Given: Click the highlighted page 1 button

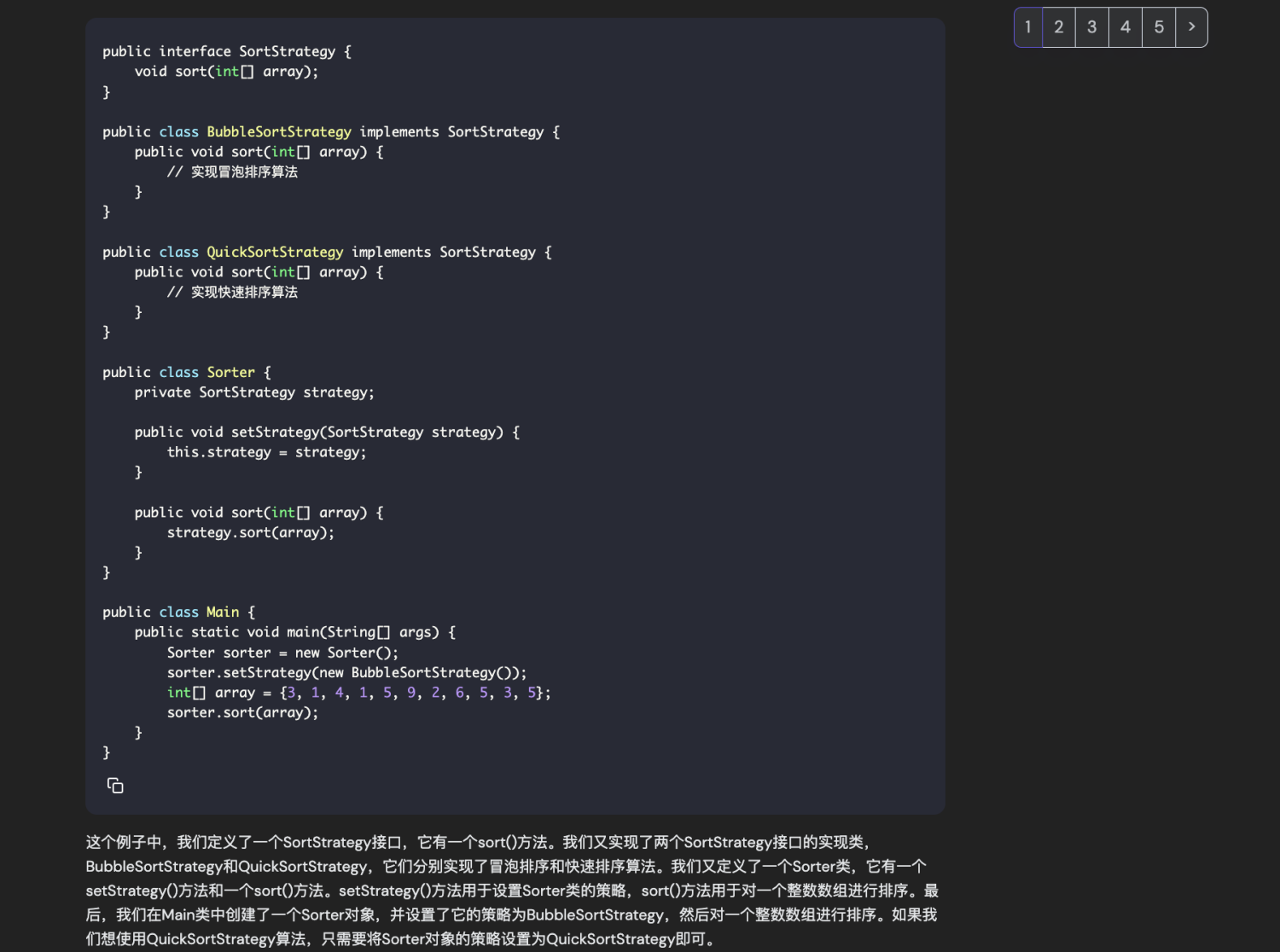Looking at the screenshot, I should click(x=1027, y=26).
